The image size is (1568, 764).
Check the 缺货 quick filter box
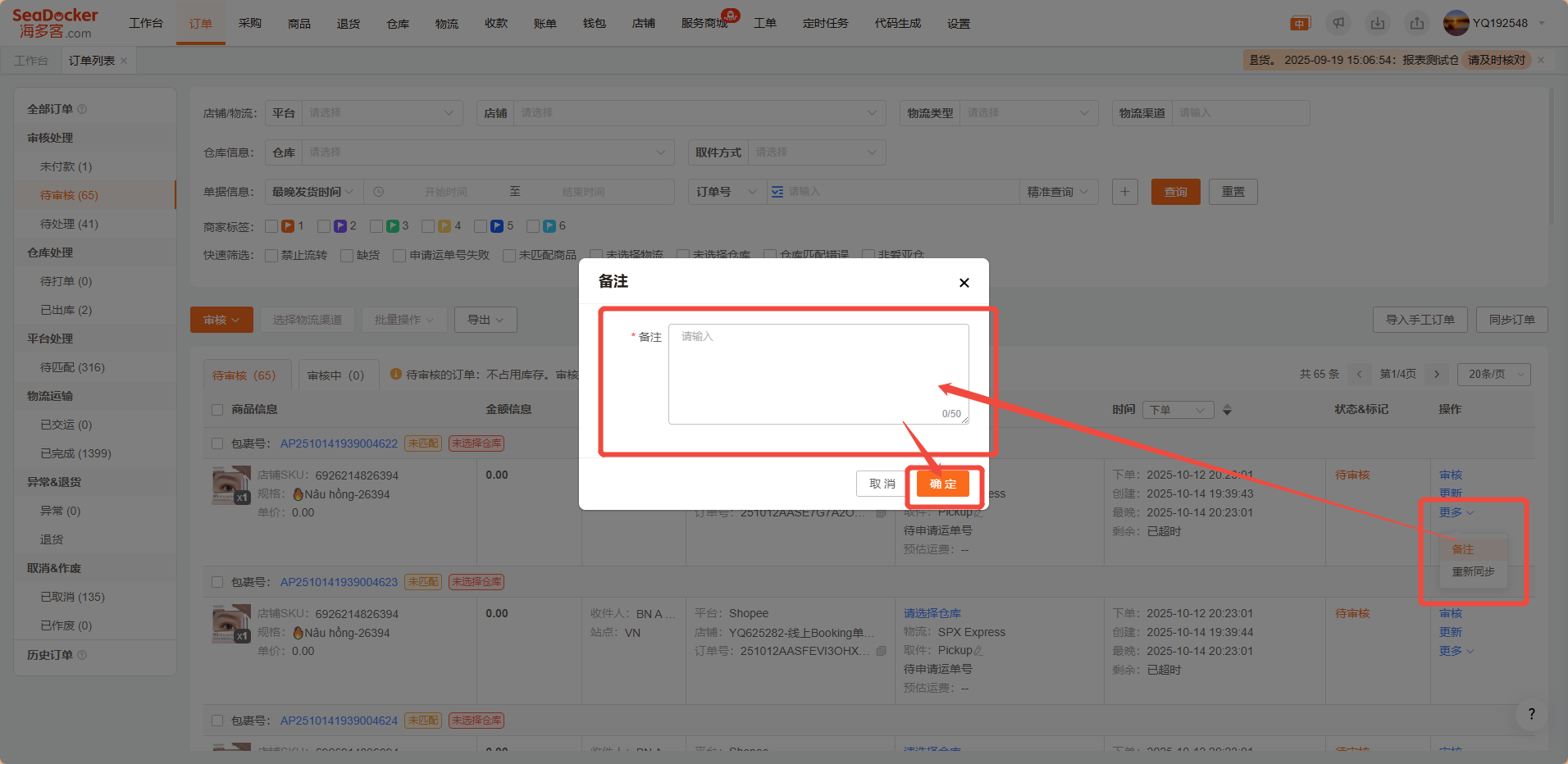click(347, 256)
